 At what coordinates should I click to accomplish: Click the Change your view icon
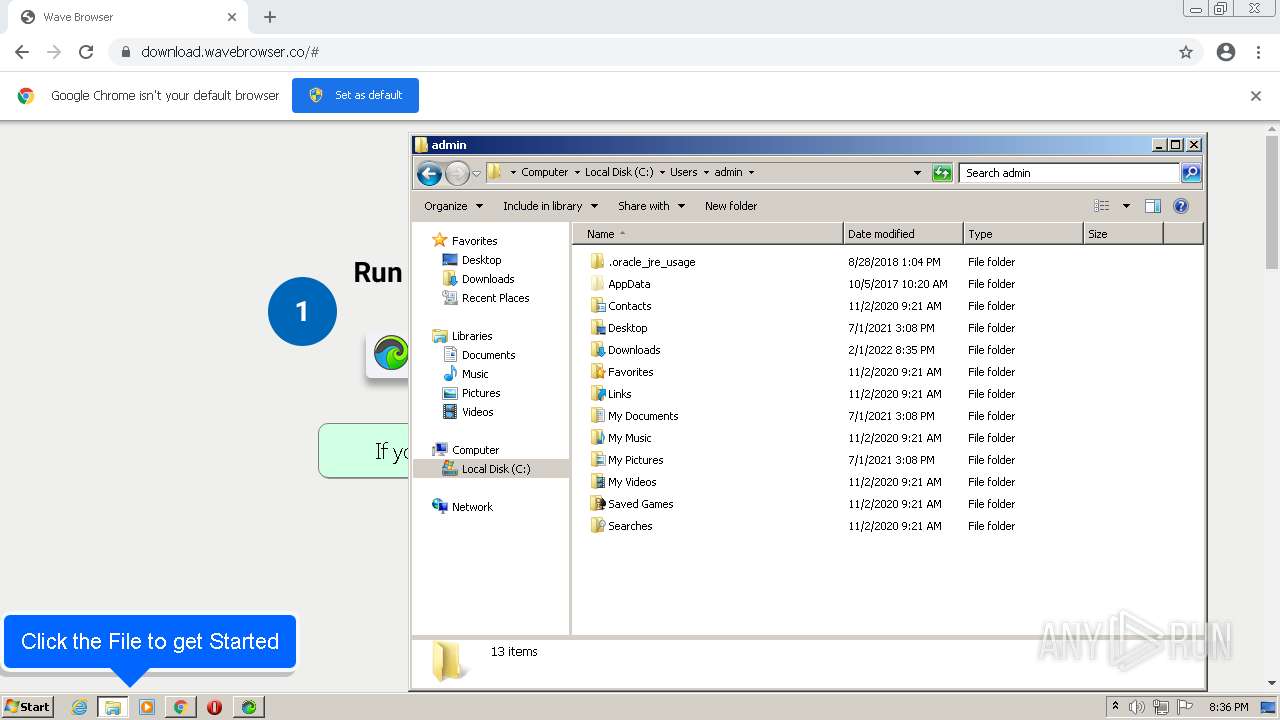click(x=1102, y=206)
